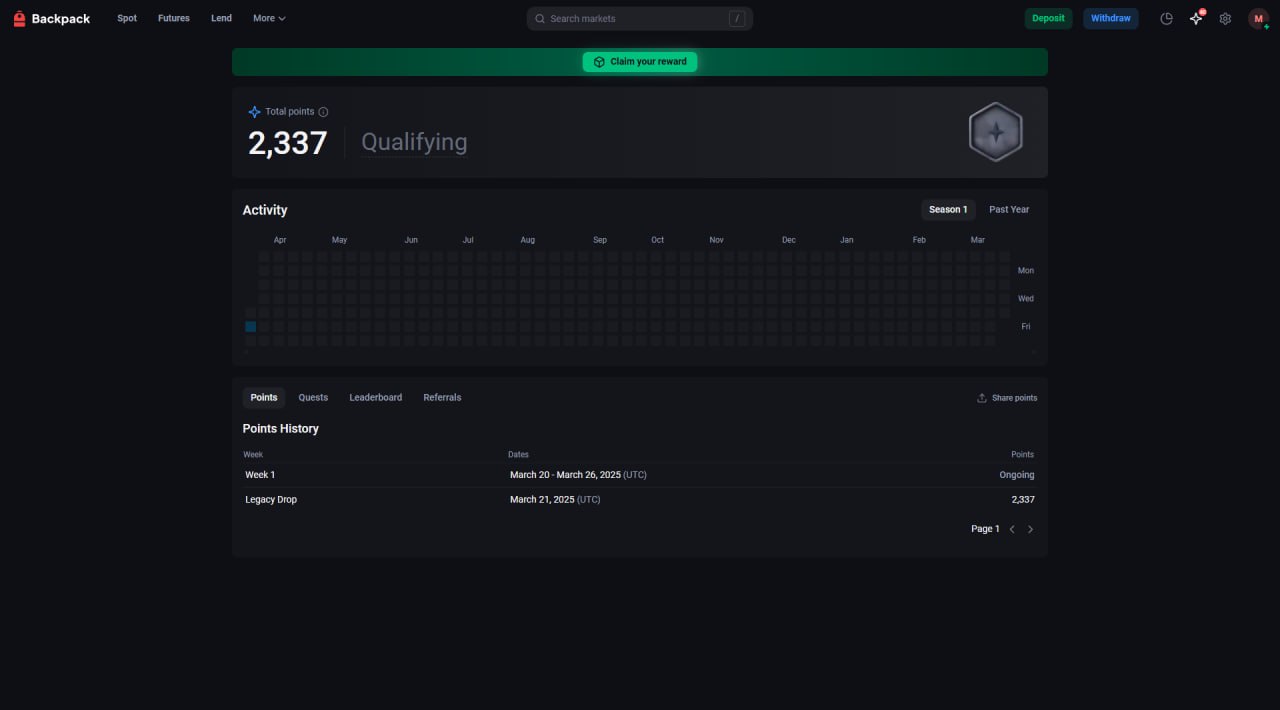
Task: Open the portfolio pie chart icon
Action: (x=1166, y=18)
